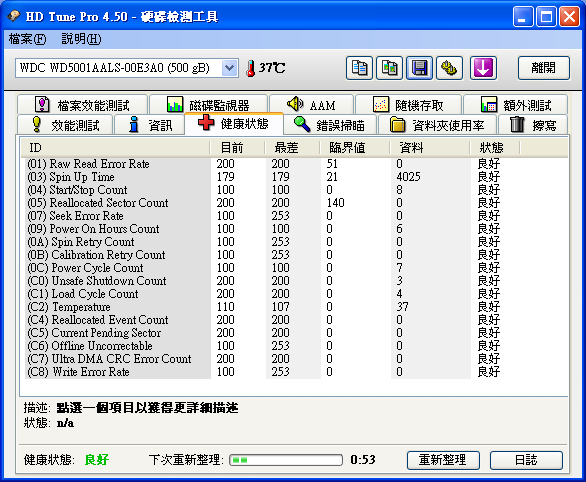Click the next-refresh progress bar
The height and width of the screenshot is (482, 586).
[286, 460]
